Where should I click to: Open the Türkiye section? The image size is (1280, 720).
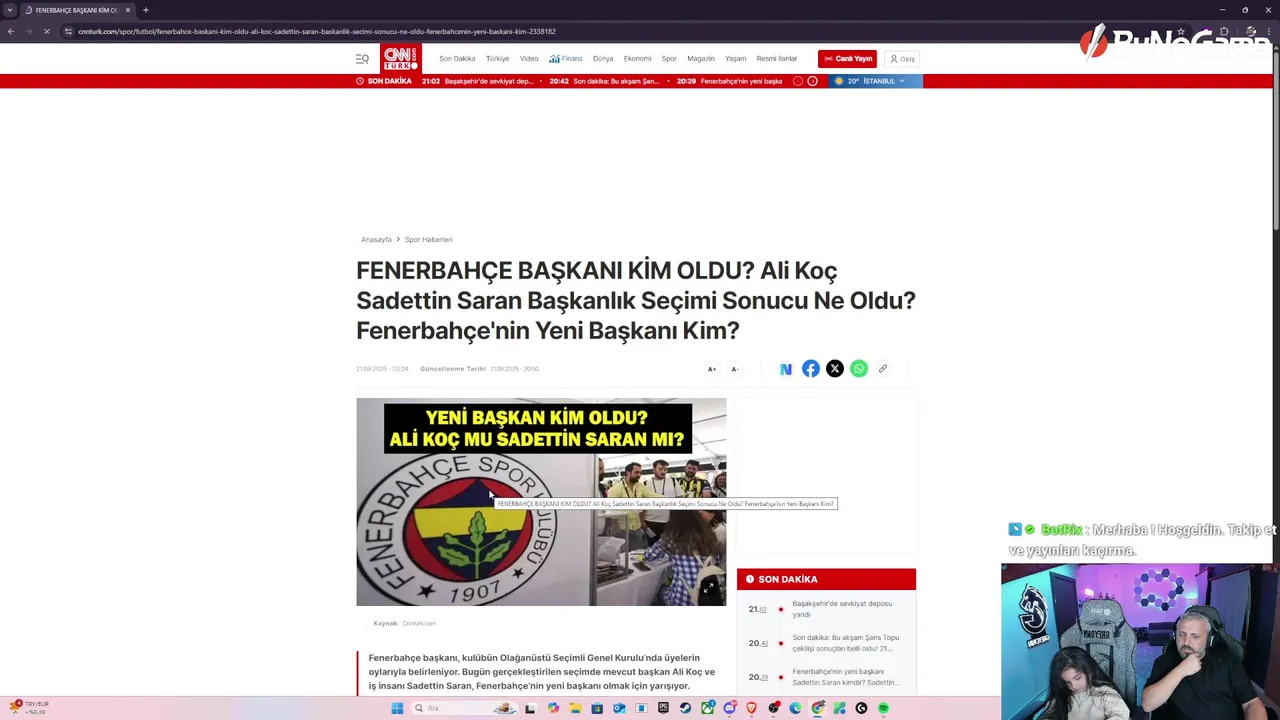(x=497, y=59)
